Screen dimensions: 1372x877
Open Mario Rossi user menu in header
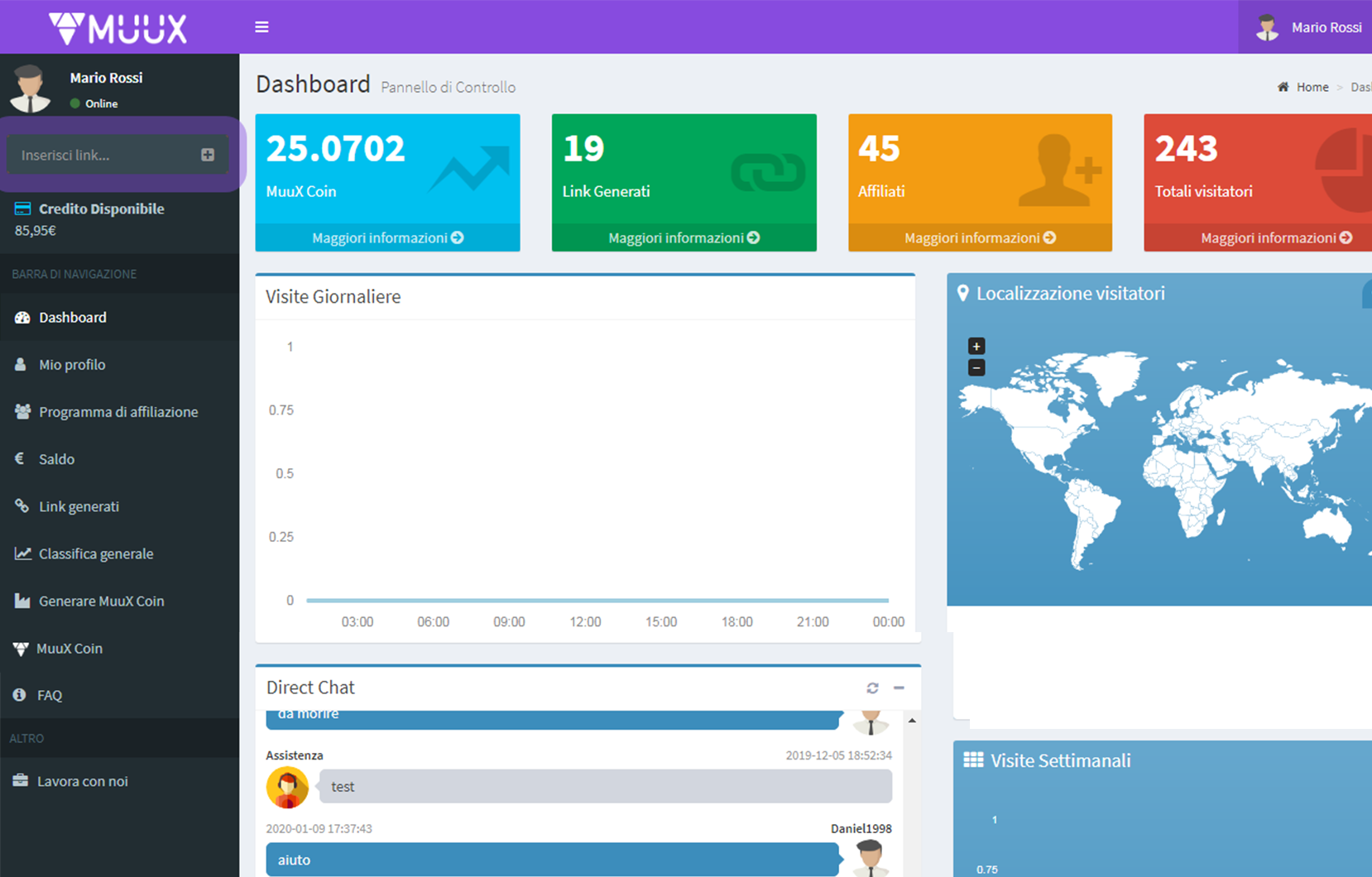click(x=1308, y=27)
